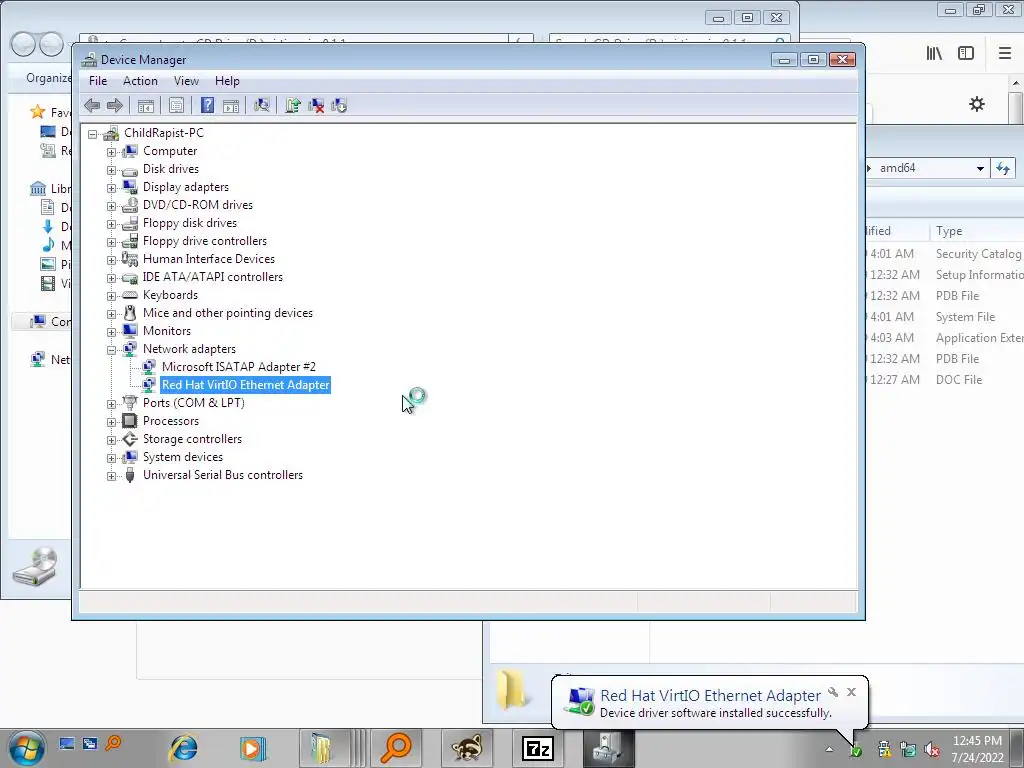Expand the Computer node

click(x=112, y=152)
